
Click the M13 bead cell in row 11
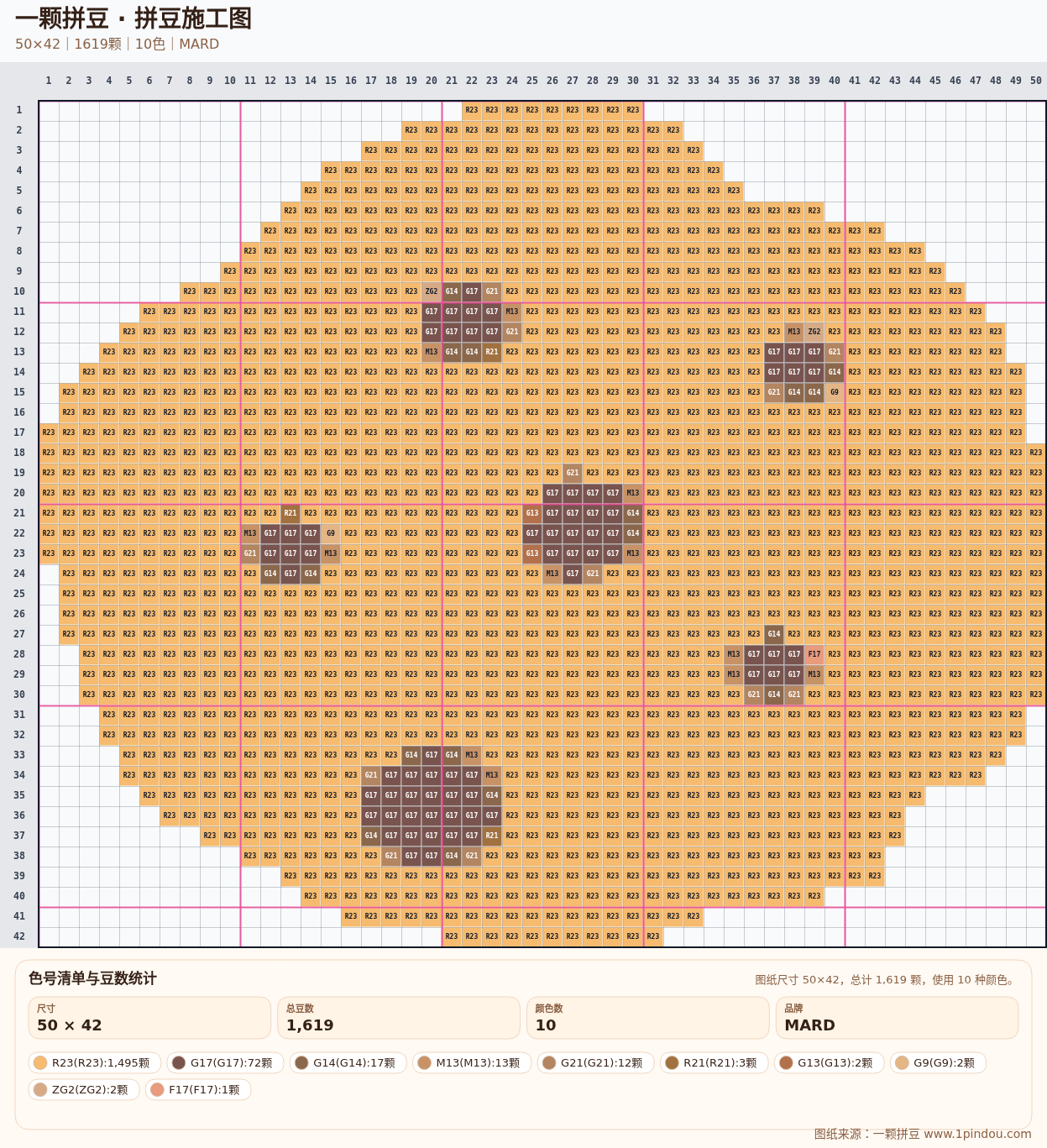pyautogui.click(x=512, y=312)
